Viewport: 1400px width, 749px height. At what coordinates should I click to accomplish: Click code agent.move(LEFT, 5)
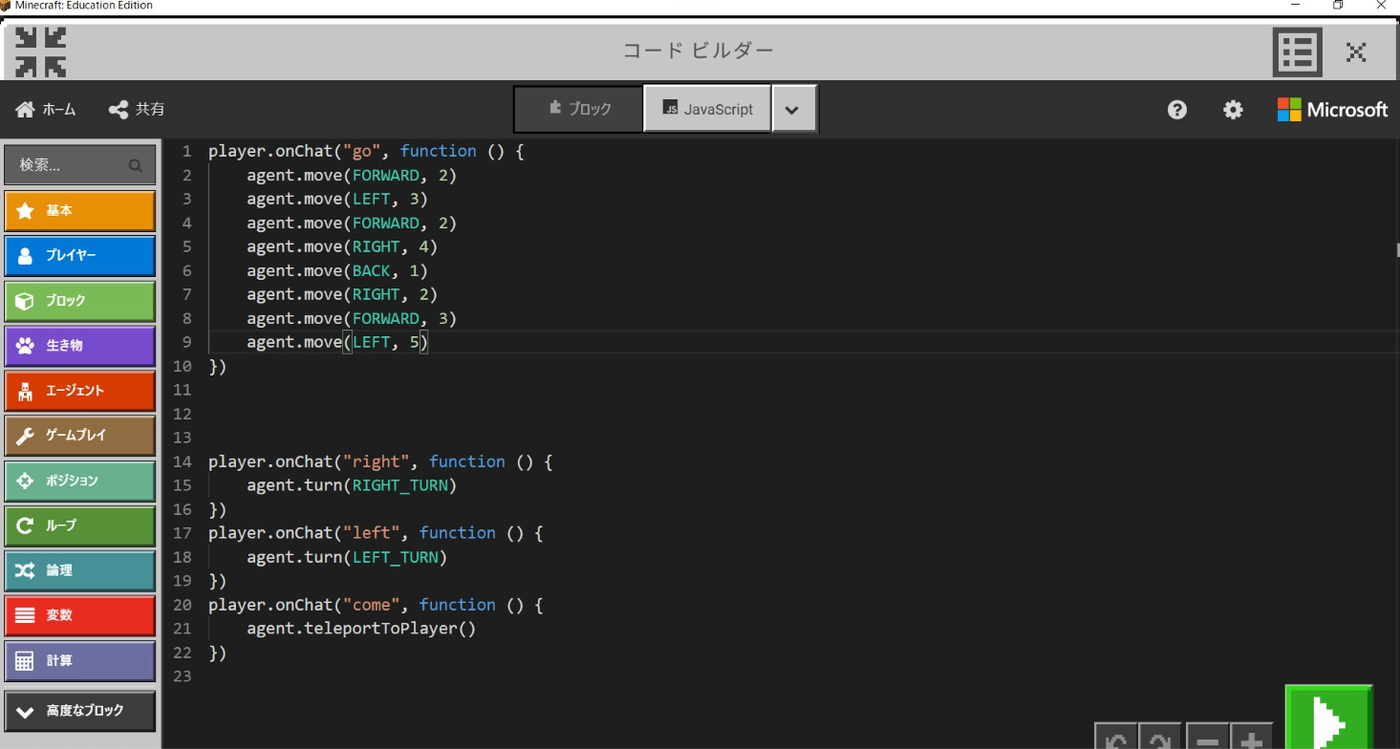click(x=337, y=342)
